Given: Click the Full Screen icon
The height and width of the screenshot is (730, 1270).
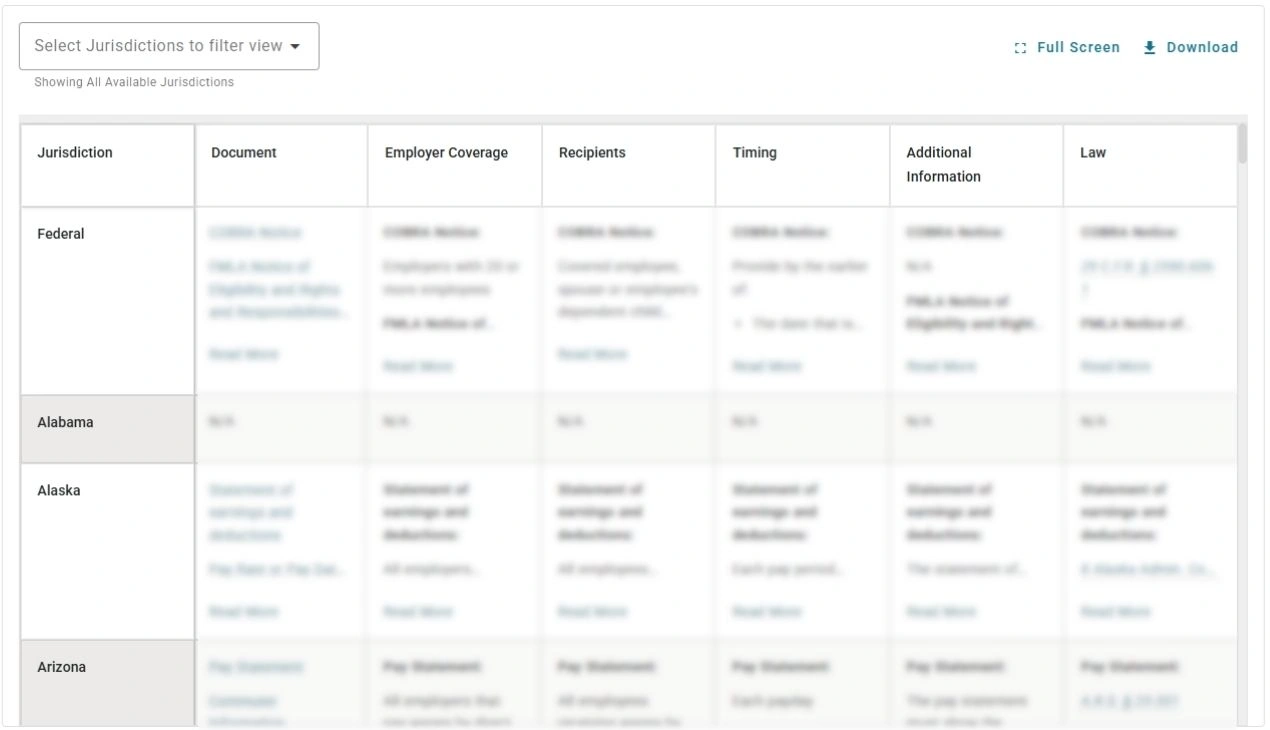Looking at the screenshot, I should (1020, 47).
